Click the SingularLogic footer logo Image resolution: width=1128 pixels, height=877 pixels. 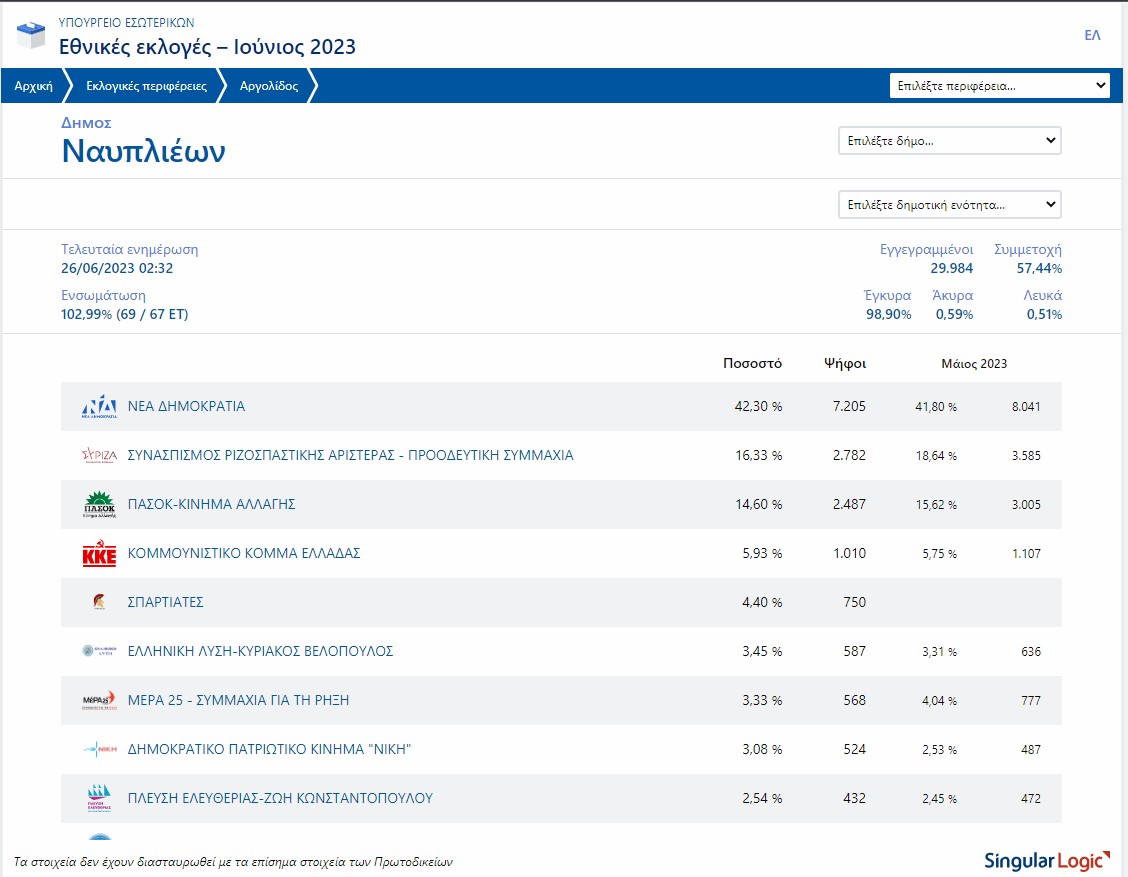[1046, 860]
